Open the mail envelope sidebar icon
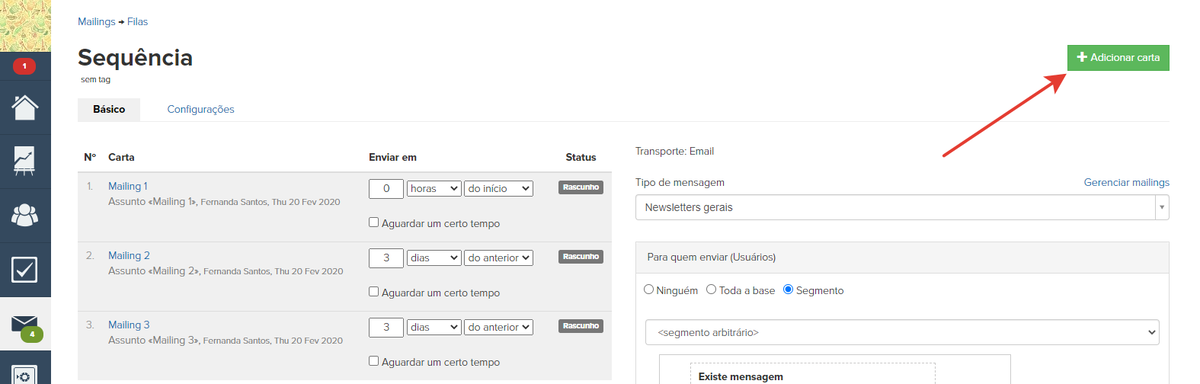Image resolution: width=1200 pixels, height=384 pixels. coord(25,325)
